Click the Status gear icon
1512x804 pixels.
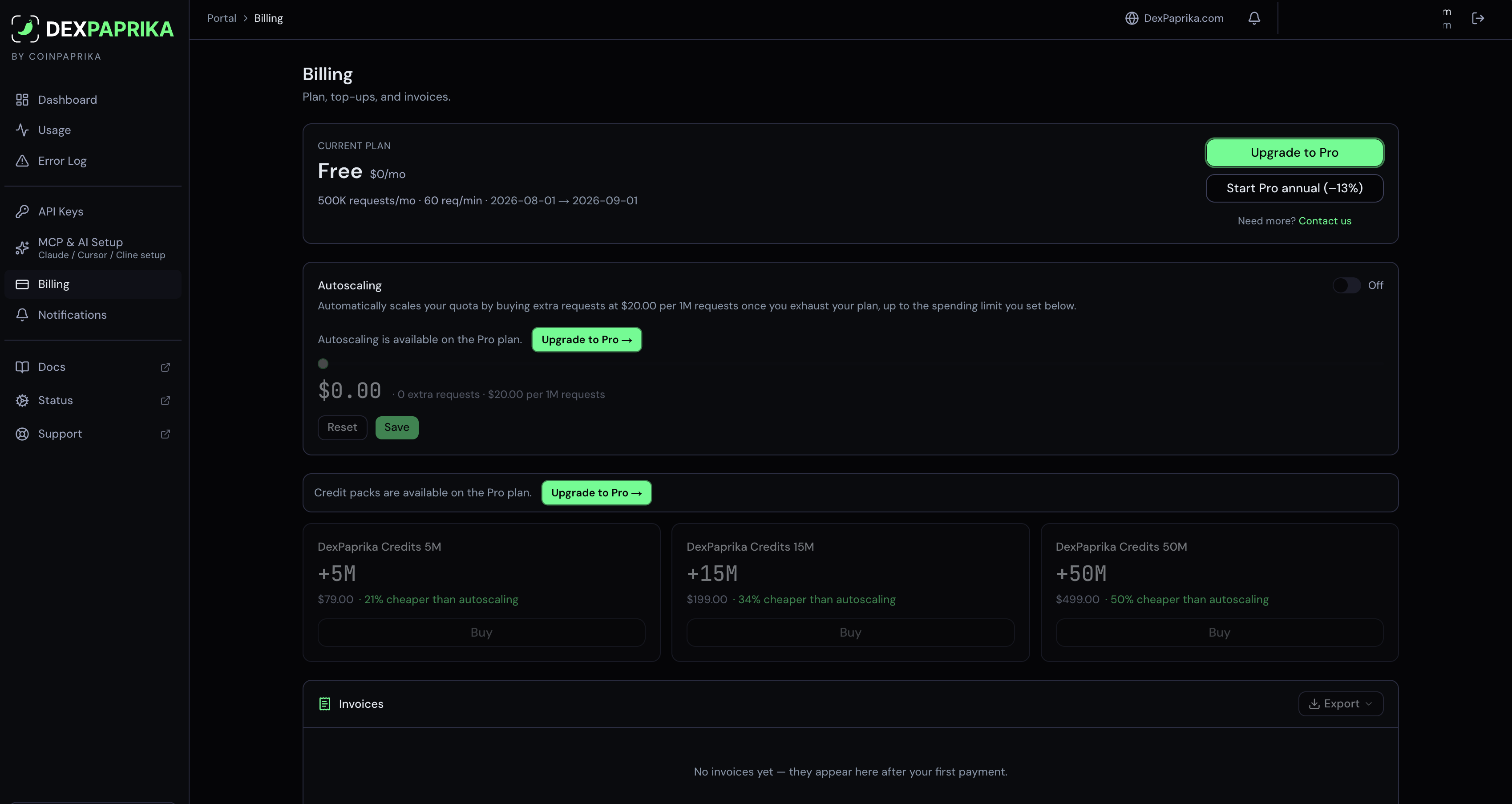pos(22,401)
